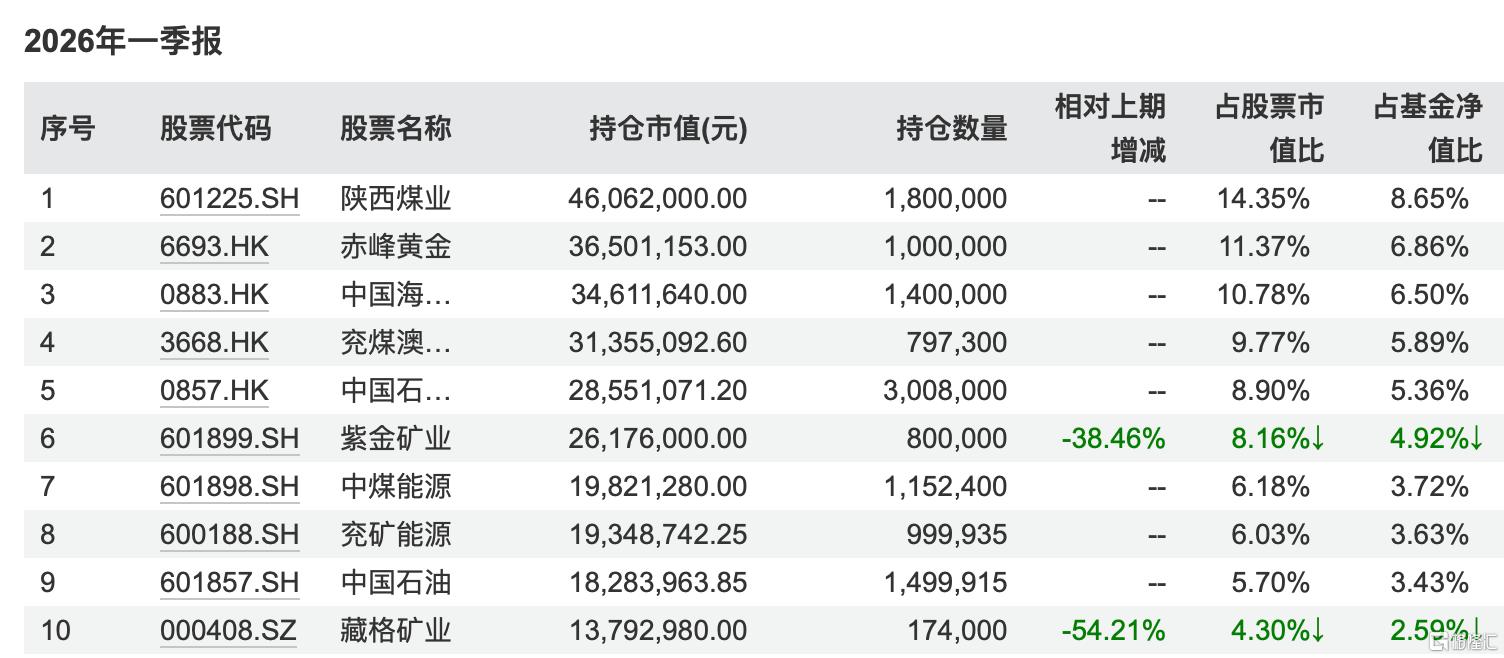The width and height of the screenshot is (1504, 658).
Task: Open stock code link 601857.SH
Action: pyautogui.click(x=229, y=582)
